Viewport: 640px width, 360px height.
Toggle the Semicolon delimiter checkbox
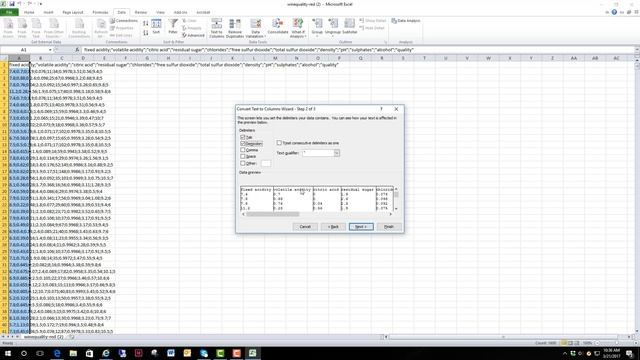(243, 144)
